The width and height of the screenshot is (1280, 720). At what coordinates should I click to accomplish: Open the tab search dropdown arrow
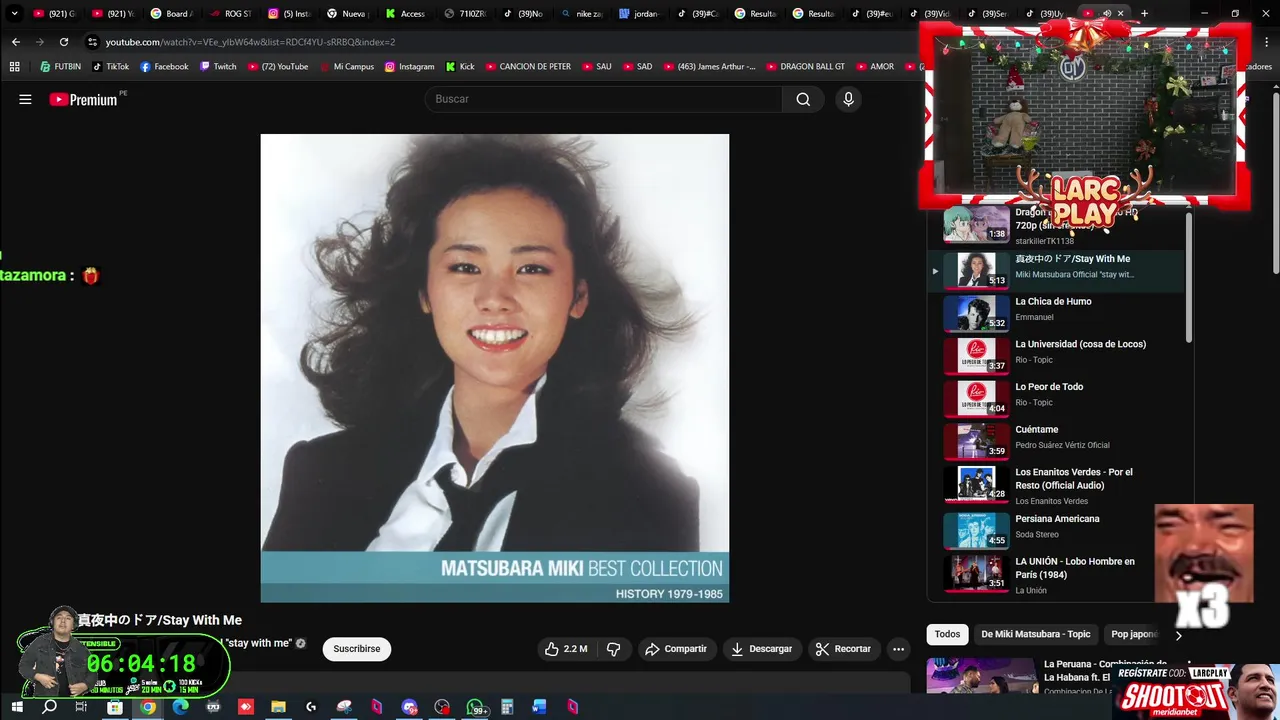pyautogui.click(x=14, y=14)
